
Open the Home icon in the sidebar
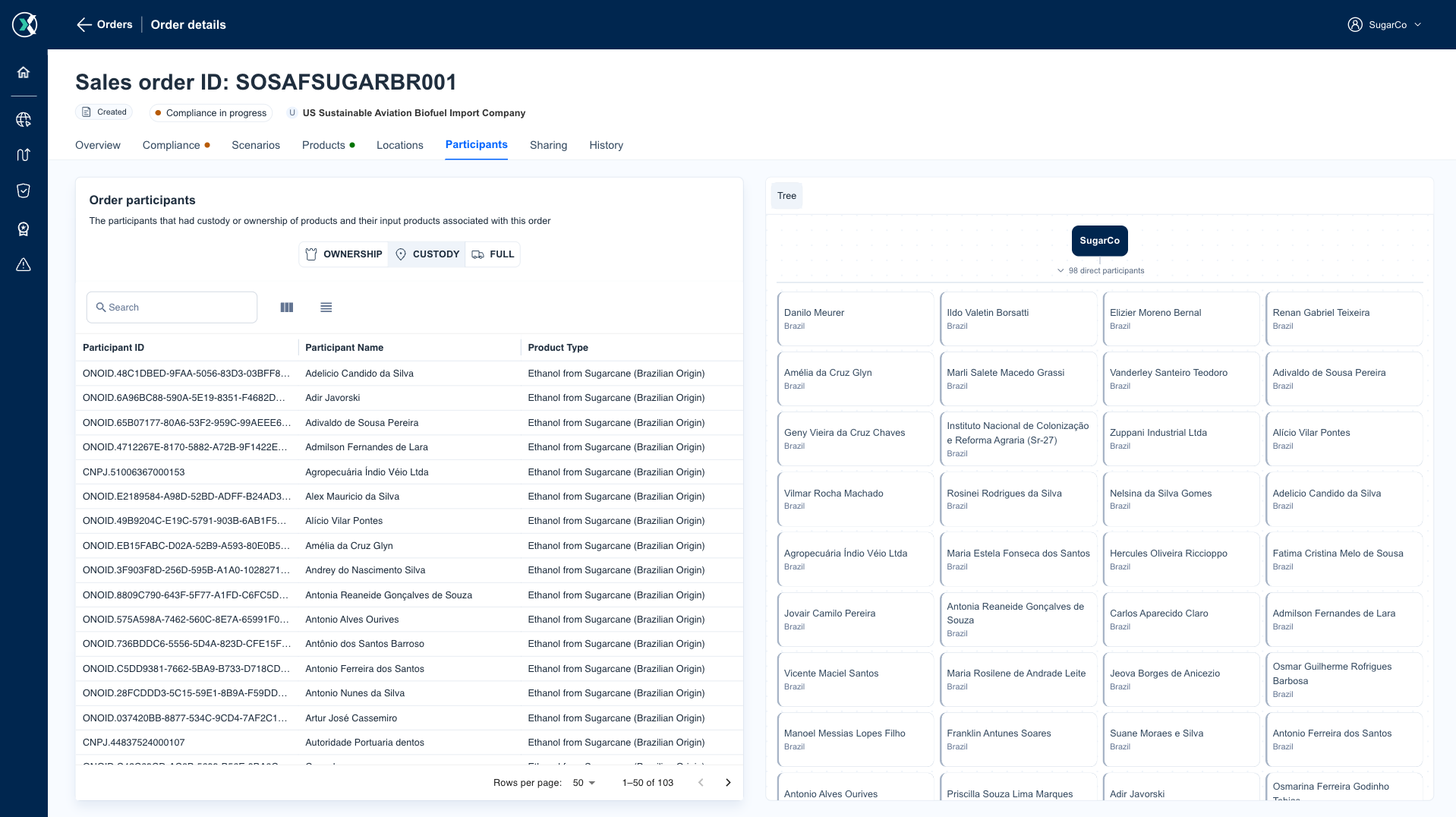click(x=24, y=72)
